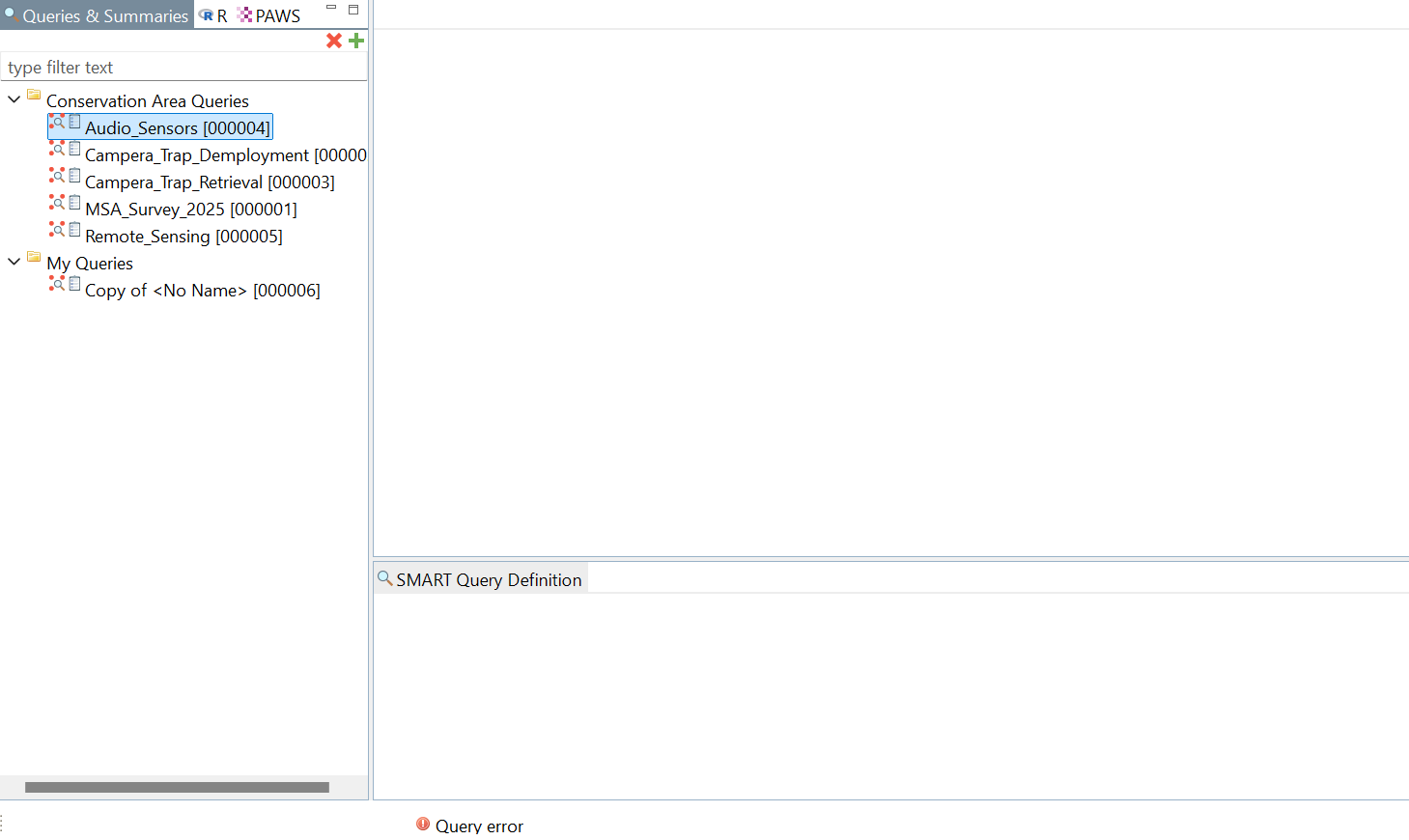Maximize the Queries & Summaries panel
1409x840 pixels.
coord(353,10)
